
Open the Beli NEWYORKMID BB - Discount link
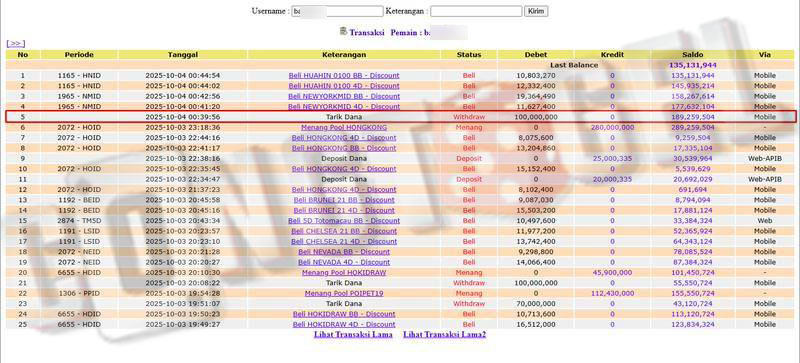(344, 96)
